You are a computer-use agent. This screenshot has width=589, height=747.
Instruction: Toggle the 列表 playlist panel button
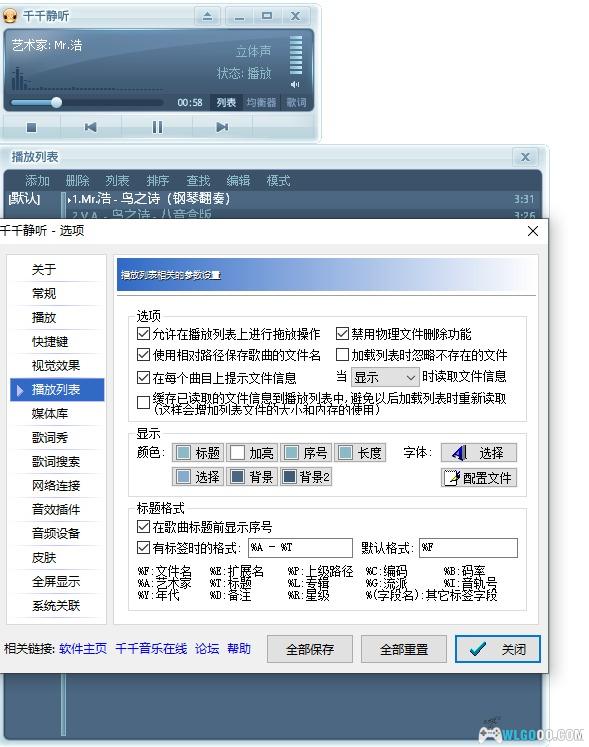[226, 102]
